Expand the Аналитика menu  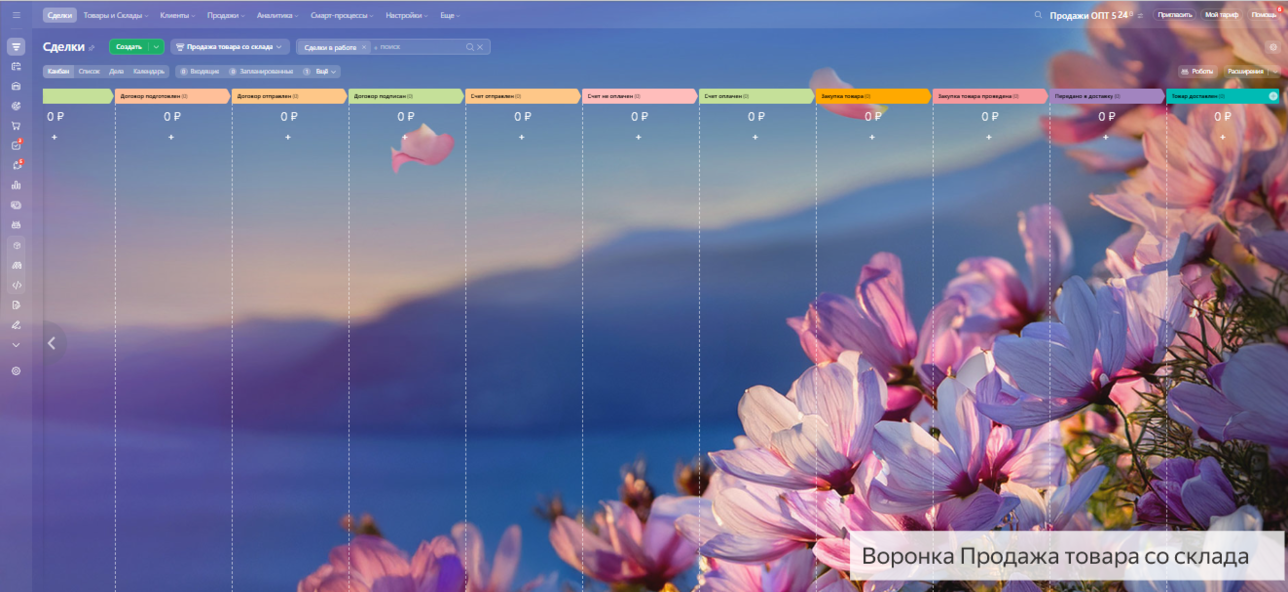tap(277, 15)
